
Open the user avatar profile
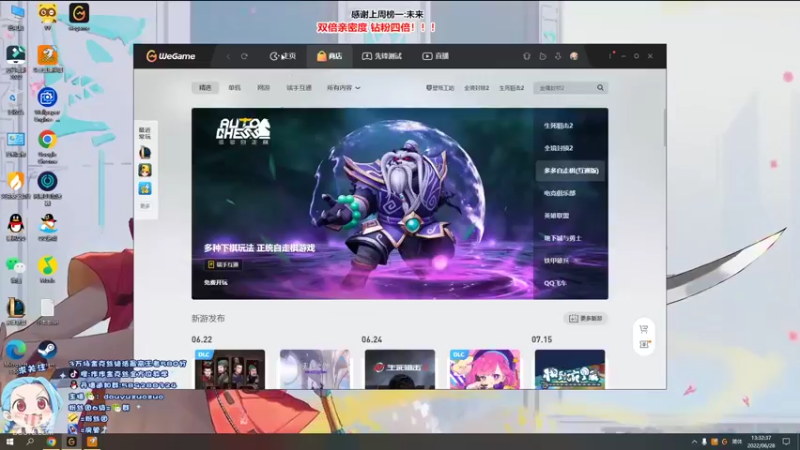[574, 56]
